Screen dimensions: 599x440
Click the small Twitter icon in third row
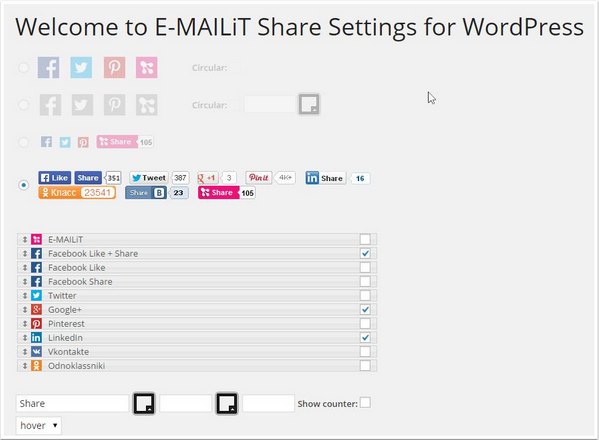click(x=65, y=142)
